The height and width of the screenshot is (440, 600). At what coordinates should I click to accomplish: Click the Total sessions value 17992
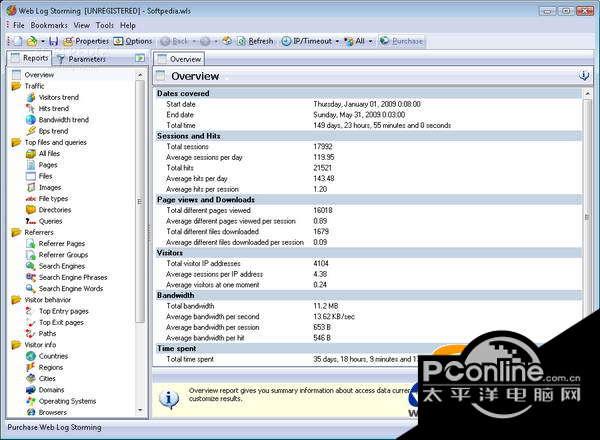323,147
